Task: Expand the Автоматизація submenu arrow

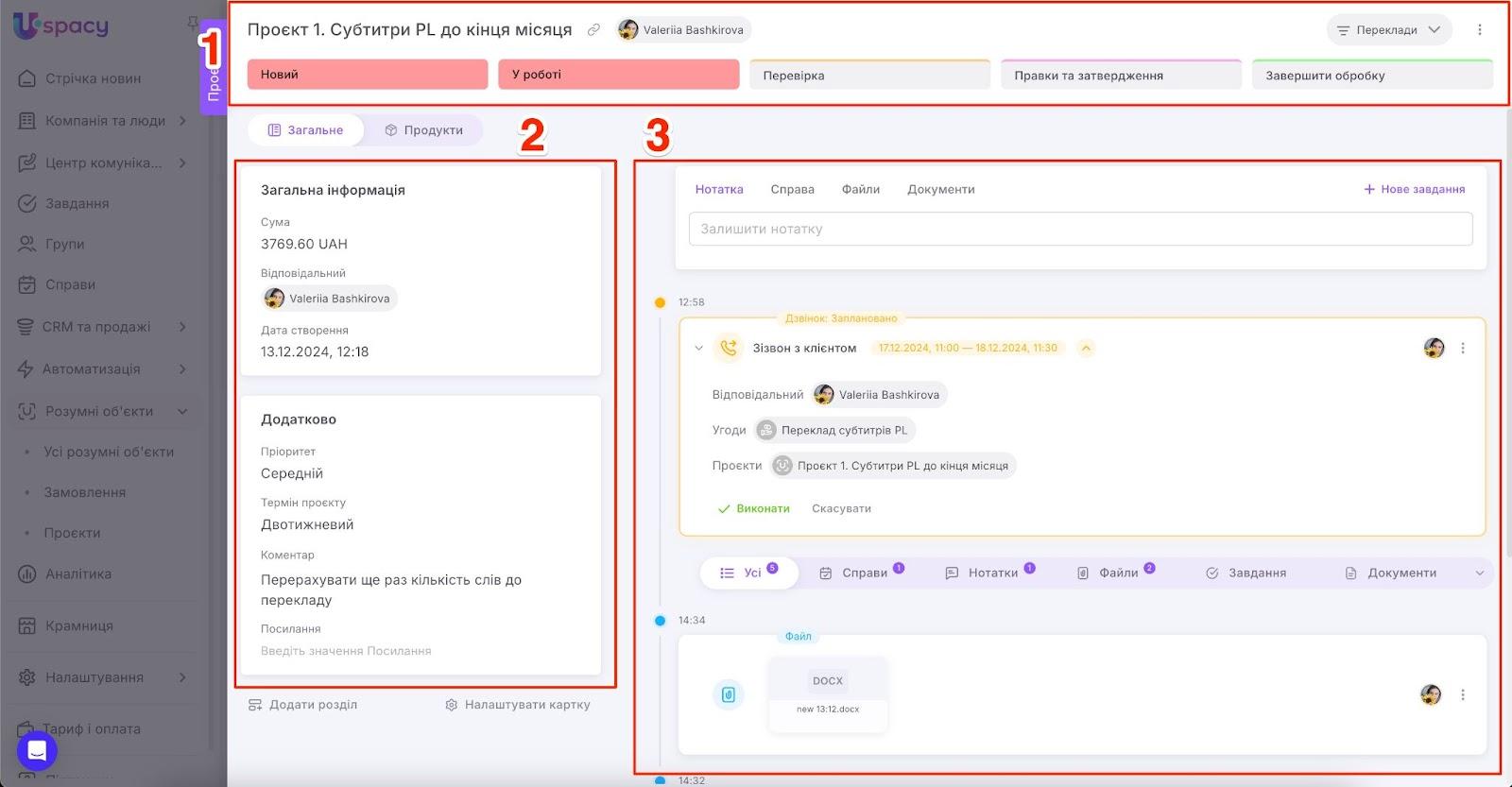Action: pyautogui.click(x=182, y=368)
